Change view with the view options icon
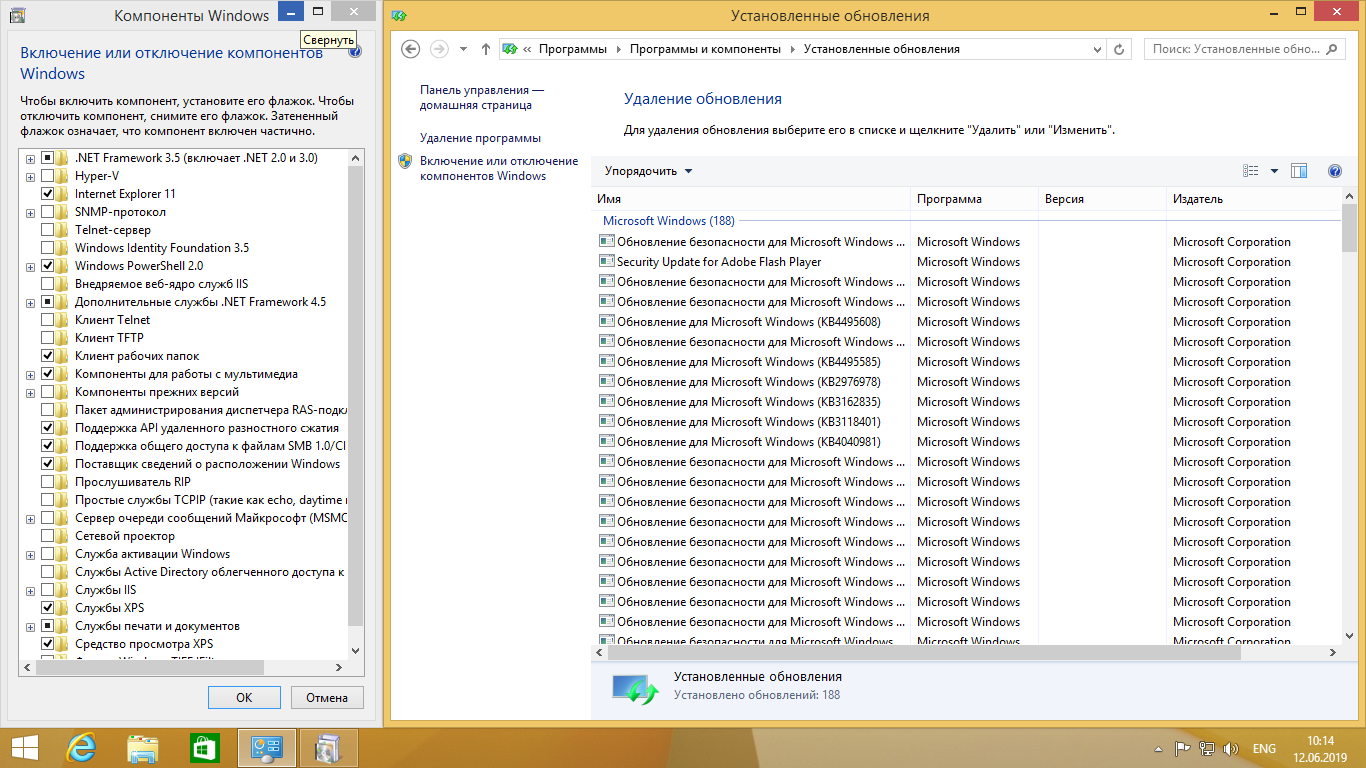 pos(1250,171)
